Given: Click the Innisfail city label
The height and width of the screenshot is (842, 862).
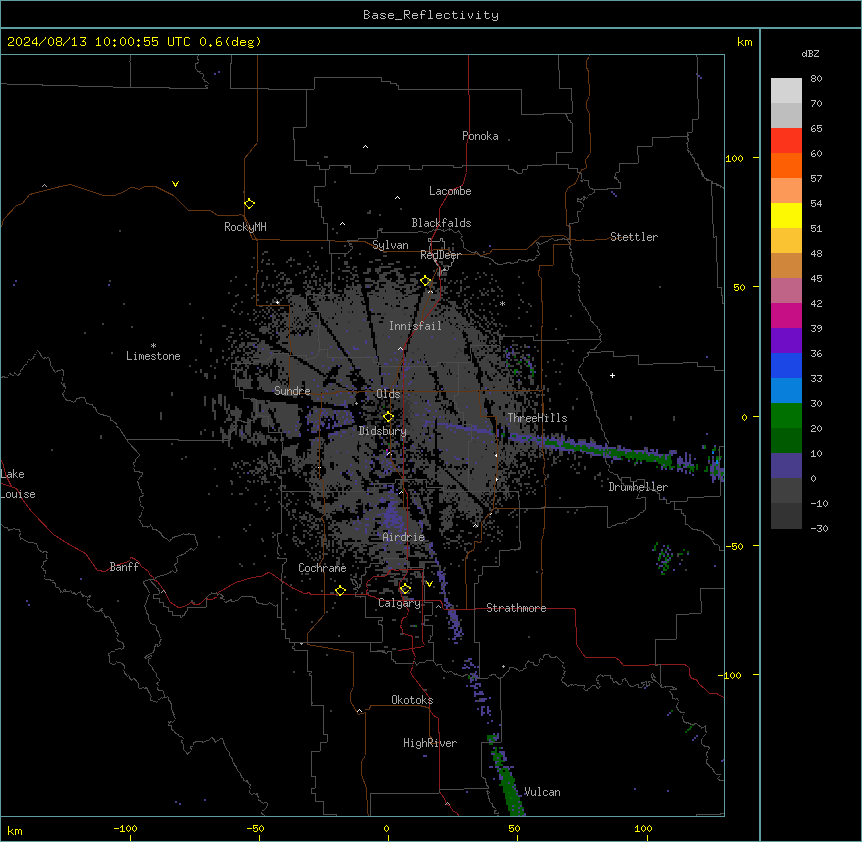Looking at the screenshot, I should click(x=415, y=326).
